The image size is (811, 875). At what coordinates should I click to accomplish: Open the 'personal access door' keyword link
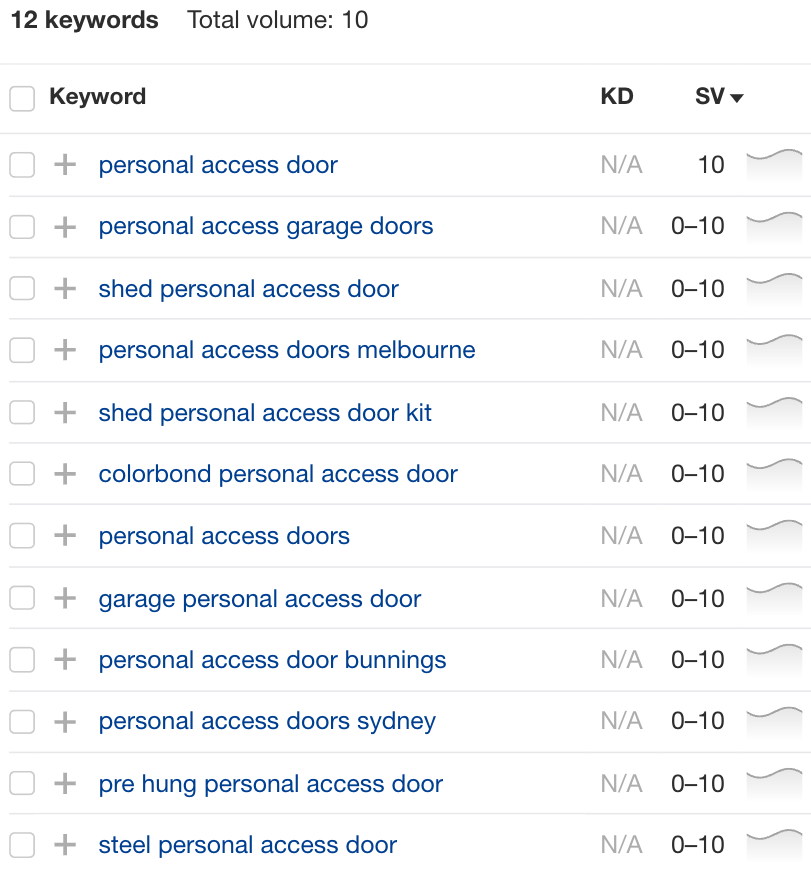[217, 165]
